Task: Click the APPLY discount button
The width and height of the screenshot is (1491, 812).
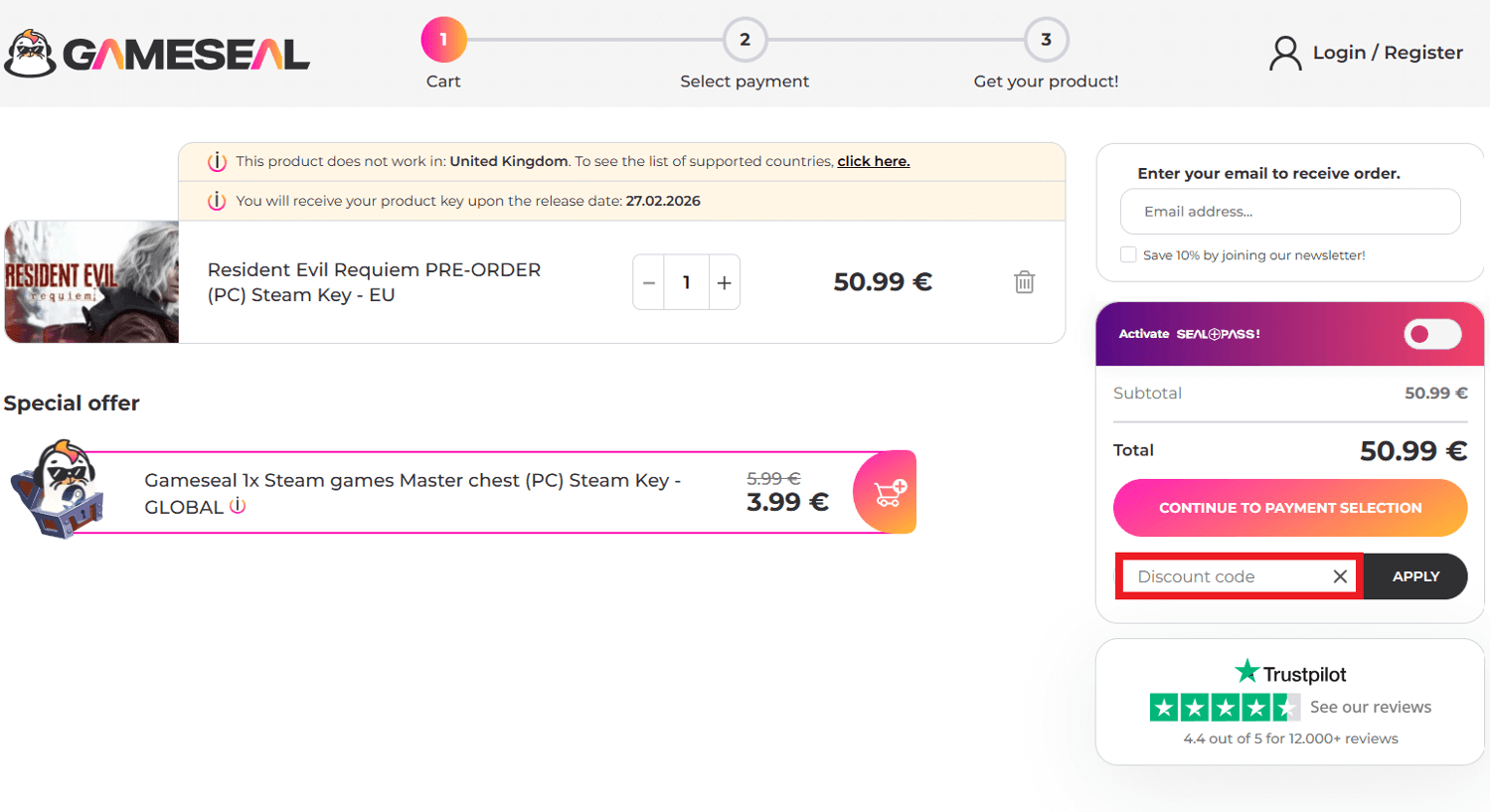Action: pos(1415,576)
